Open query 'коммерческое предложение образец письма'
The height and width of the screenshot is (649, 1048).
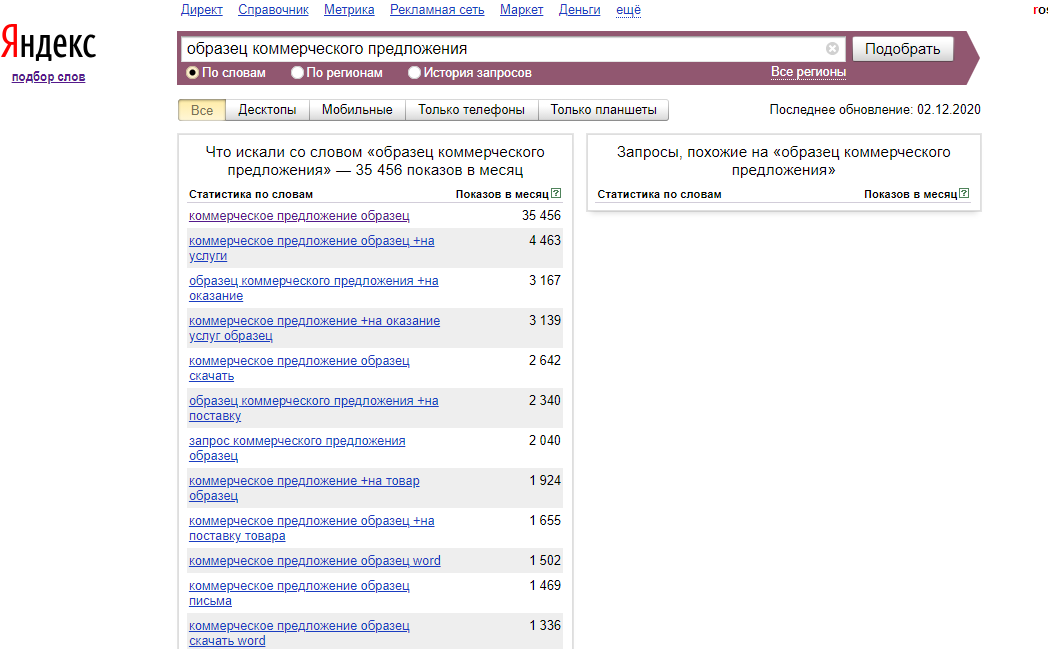[299, 594]
